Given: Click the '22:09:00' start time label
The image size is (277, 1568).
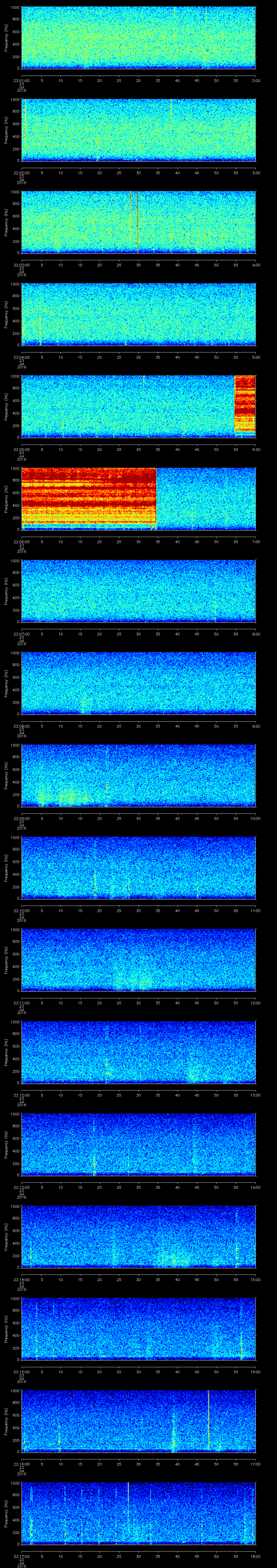Looking at the screenshot, I should (x=21, y=818).
